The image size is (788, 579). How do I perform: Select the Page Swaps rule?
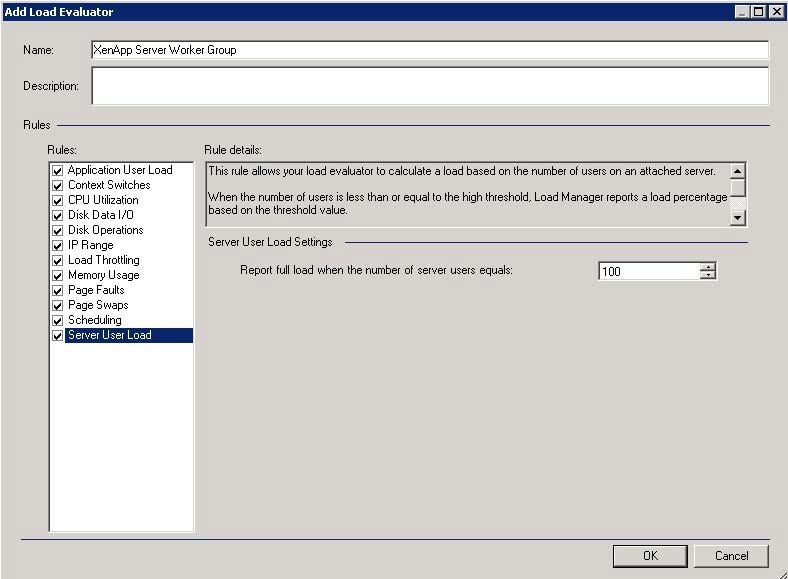tap(98, 305)
